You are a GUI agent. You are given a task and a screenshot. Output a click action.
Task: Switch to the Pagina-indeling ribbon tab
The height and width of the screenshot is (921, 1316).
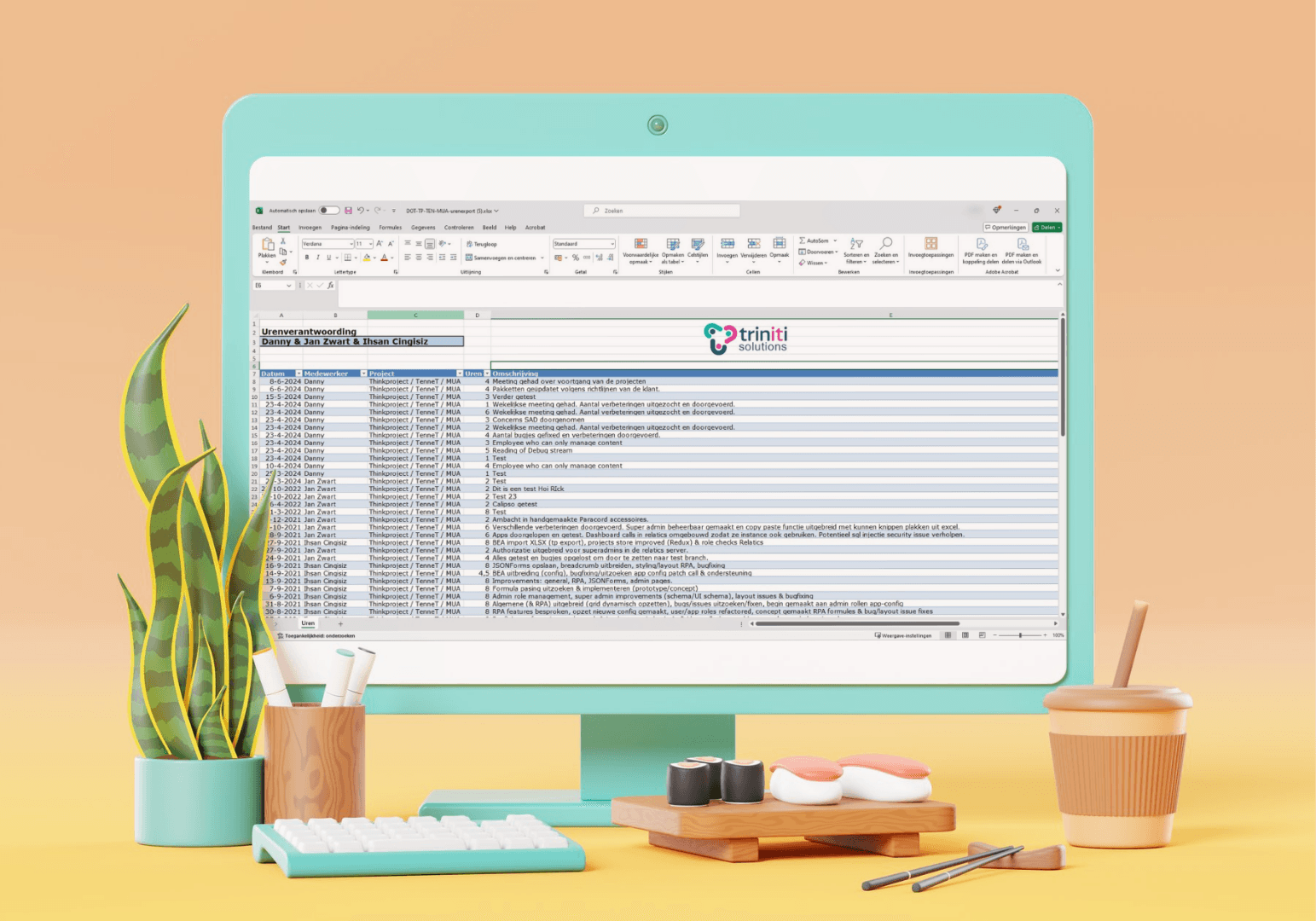[x=351, y=228]
